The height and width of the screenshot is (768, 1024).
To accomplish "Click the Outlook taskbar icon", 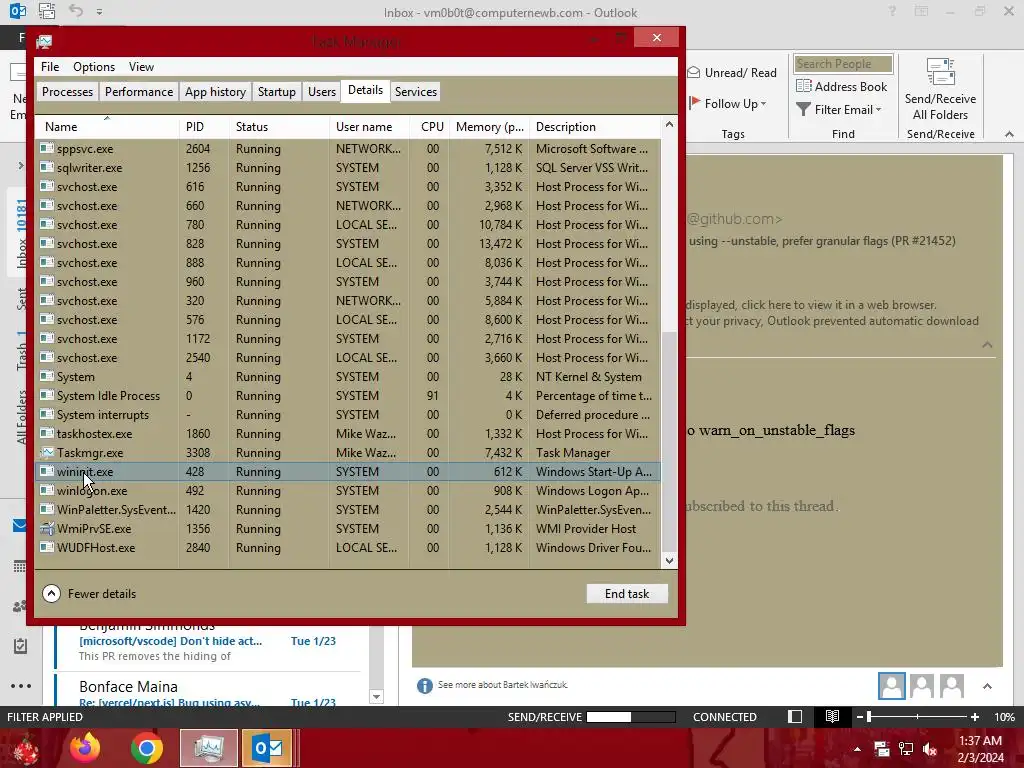I will tap(268, 748).
